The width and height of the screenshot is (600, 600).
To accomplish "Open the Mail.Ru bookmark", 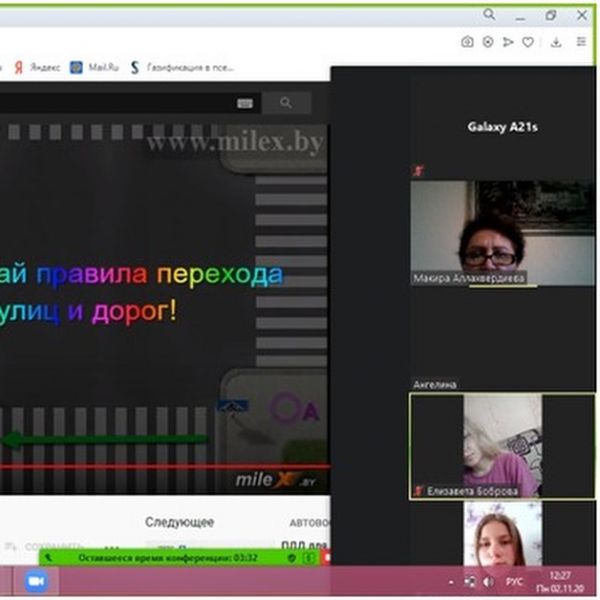I will click(x=95, y=67).
